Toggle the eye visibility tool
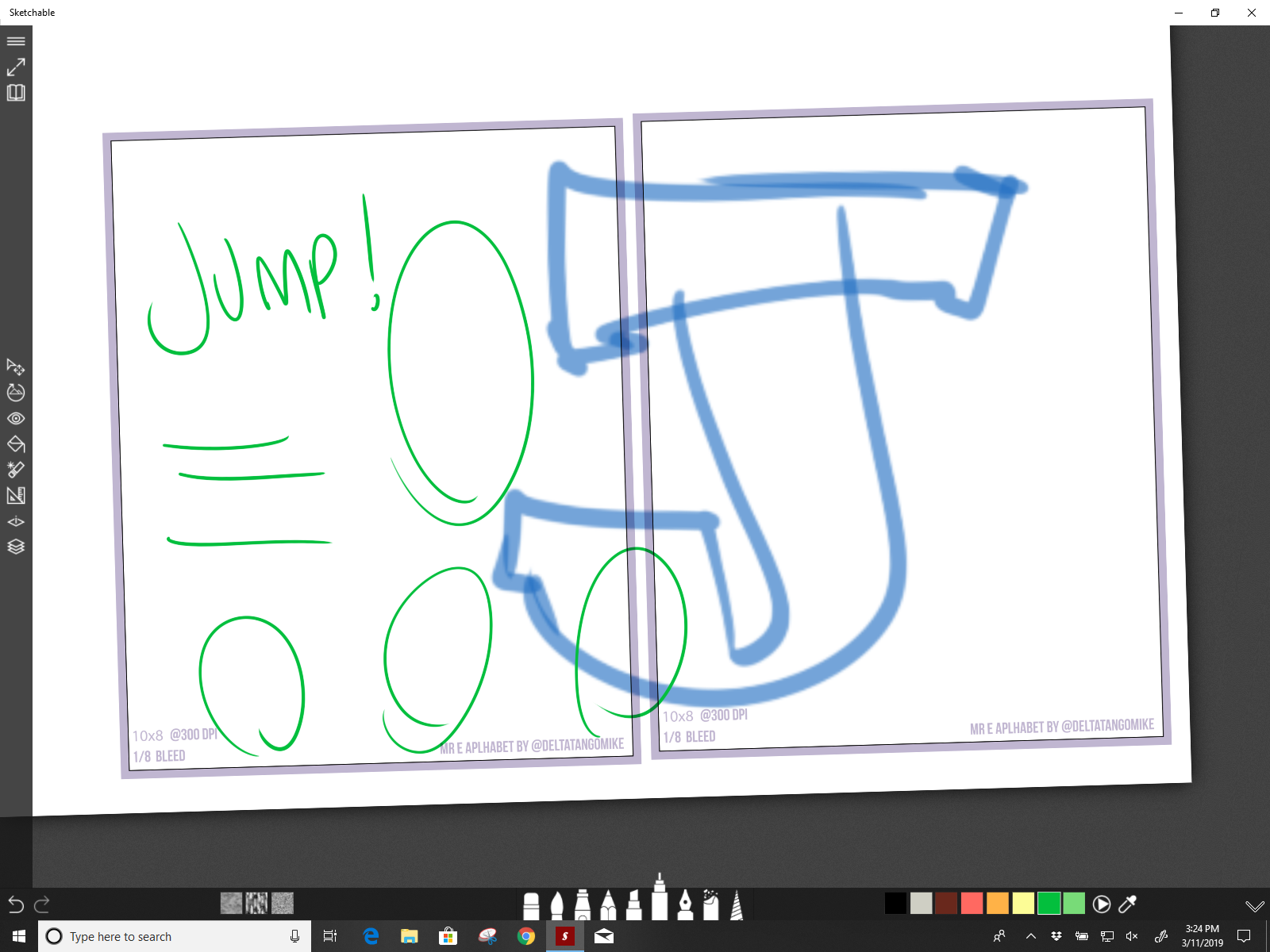Viewport: 1270px width, 952px height. tap(16, 418)
